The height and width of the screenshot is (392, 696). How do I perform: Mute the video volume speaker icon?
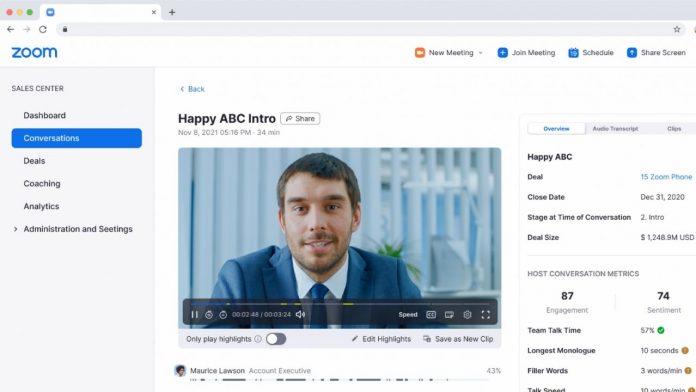pyautogui.click(x=300, y=314)
